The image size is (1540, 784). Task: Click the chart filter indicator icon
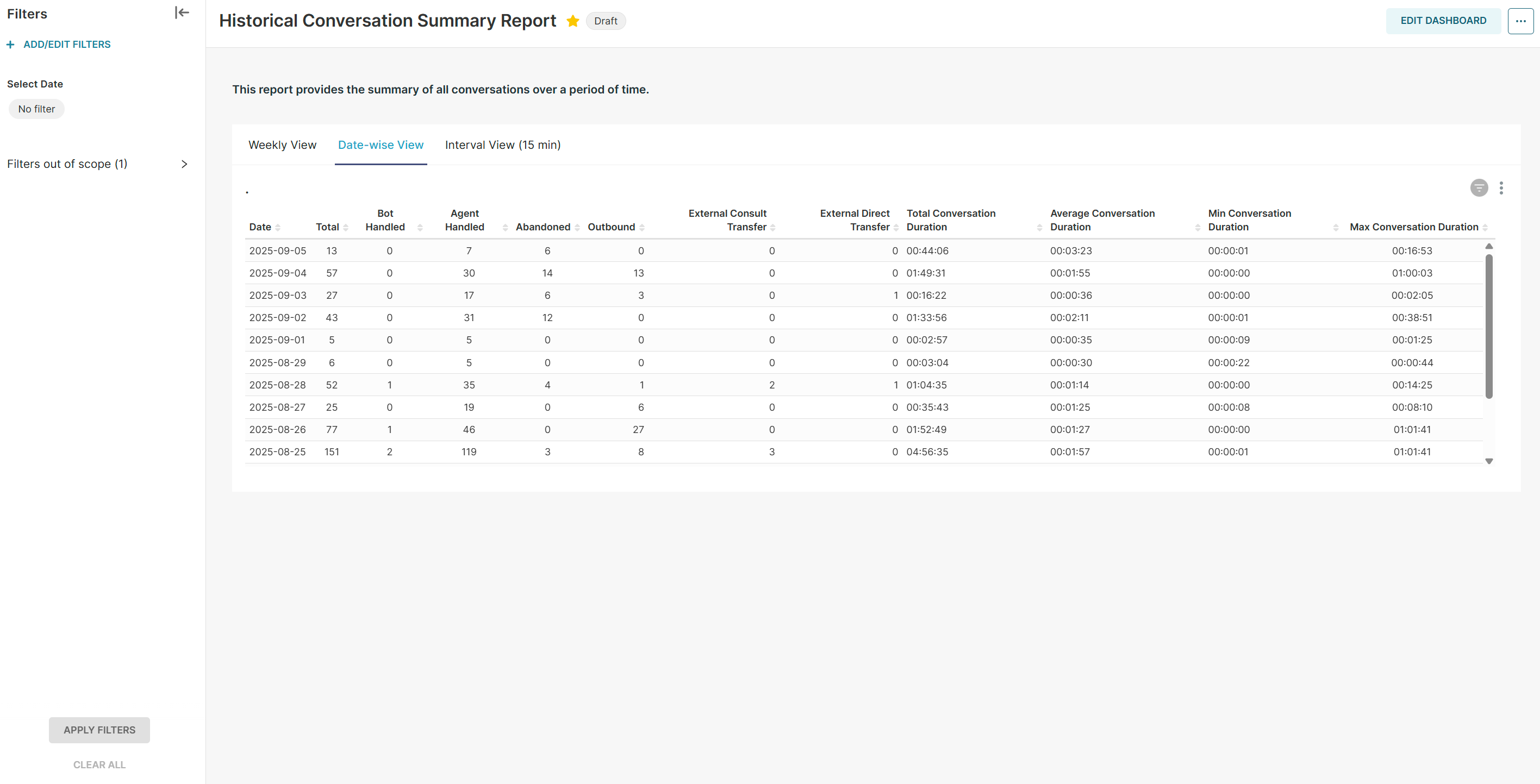[x=1479, y=188]
